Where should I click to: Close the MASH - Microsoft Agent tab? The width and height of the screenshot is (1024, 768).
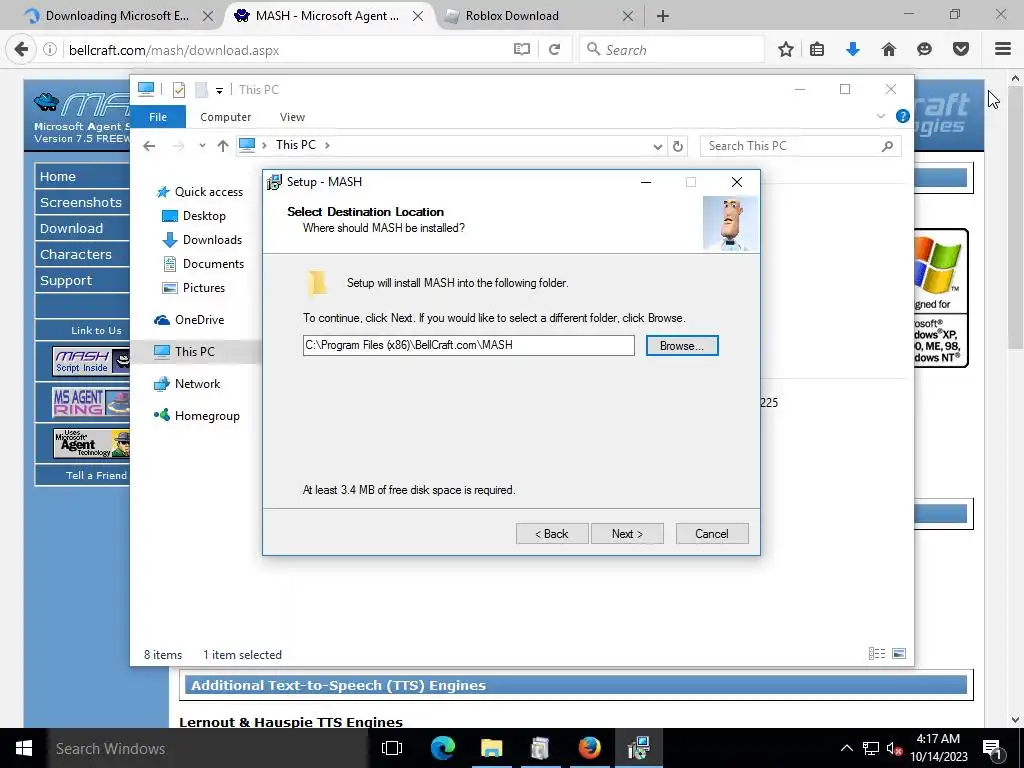[x=418, y=16]
